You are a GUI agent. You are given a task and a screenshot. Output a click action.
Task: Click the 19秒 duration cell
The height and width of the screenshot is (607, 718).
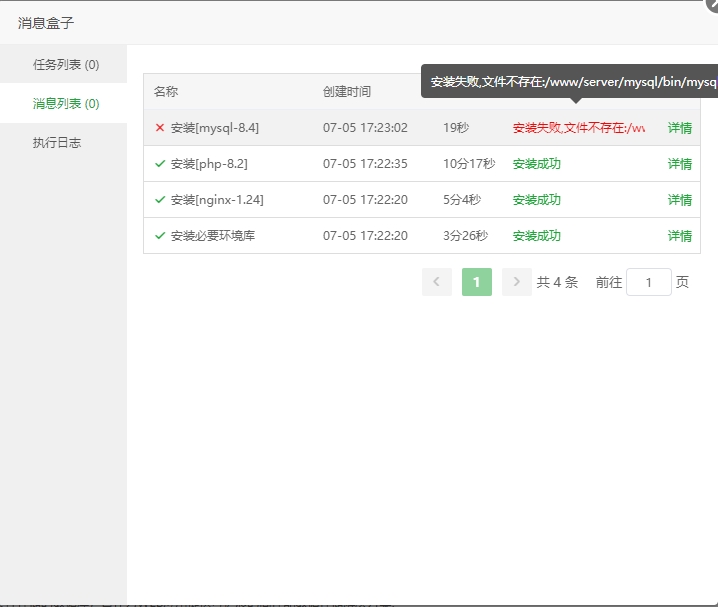[x=456, y=128]
